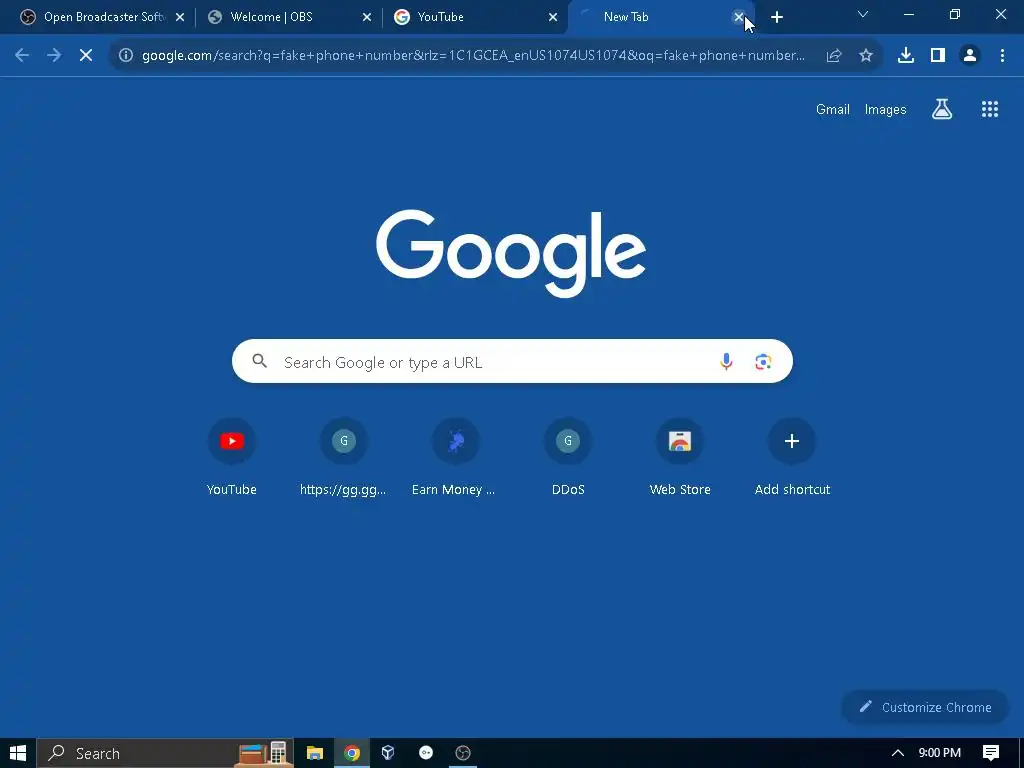Screen dimensions: 1024x768
Task: Open the notification center icon
Action: click(x=991, y=753)
